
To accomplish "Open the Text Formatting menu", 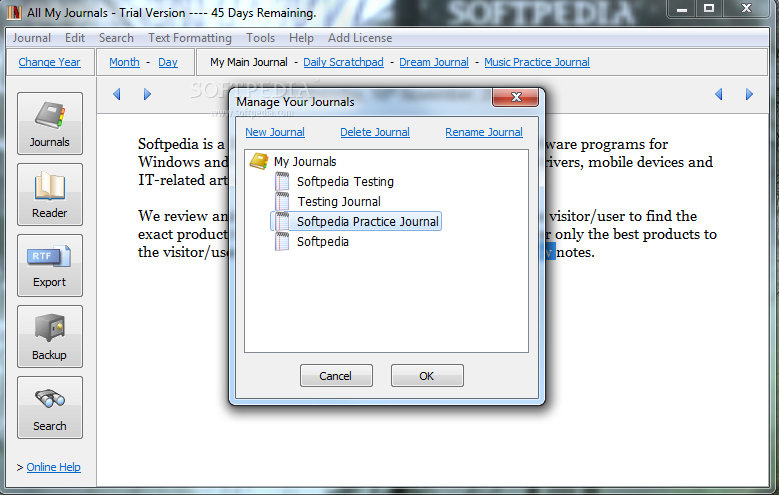I will tap(190, 38).
